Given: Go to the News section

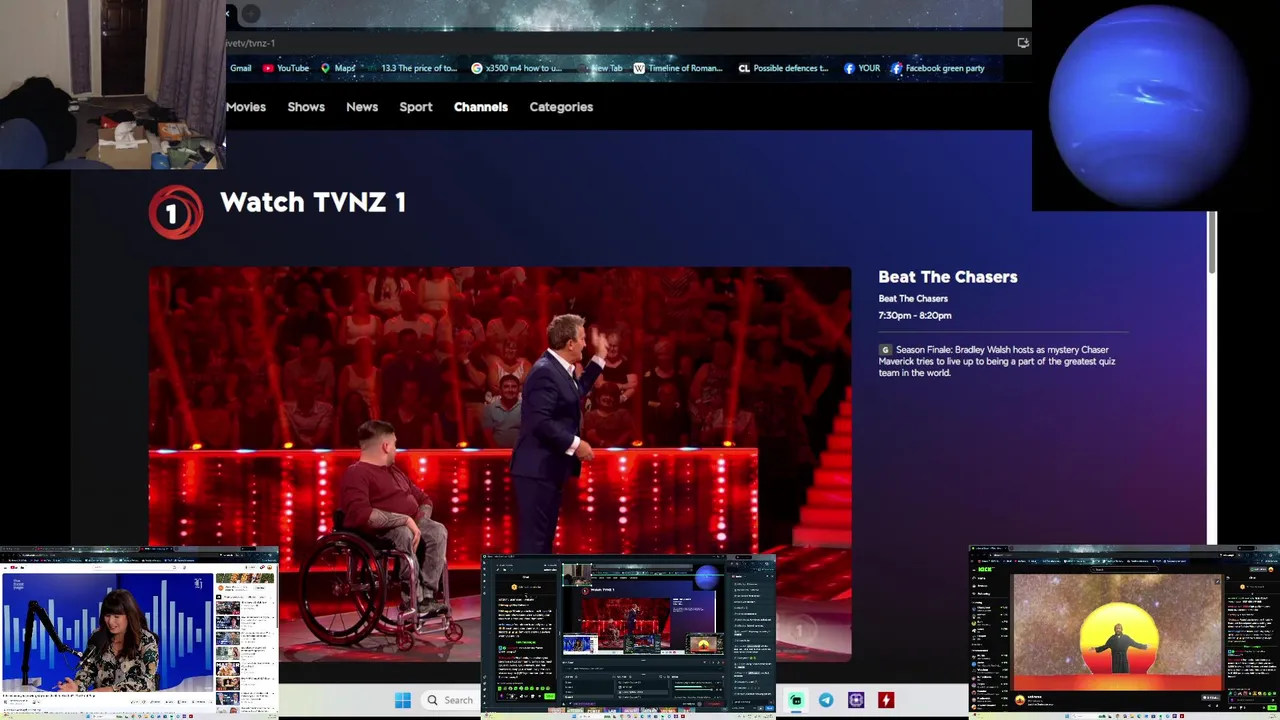Looking at the screenshot, I should (362, 107).
